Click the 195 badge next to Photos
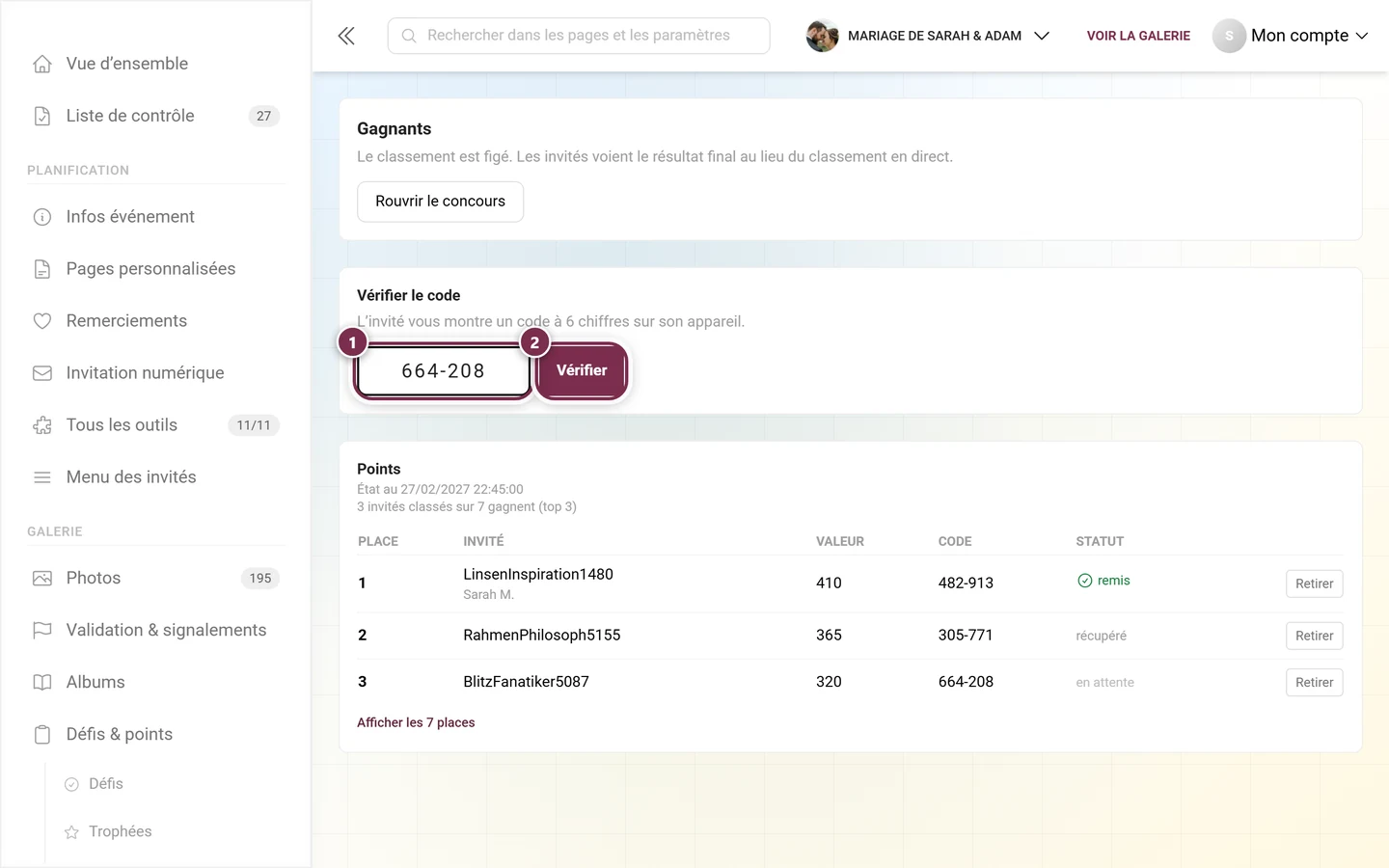 [x=260, y=579]
